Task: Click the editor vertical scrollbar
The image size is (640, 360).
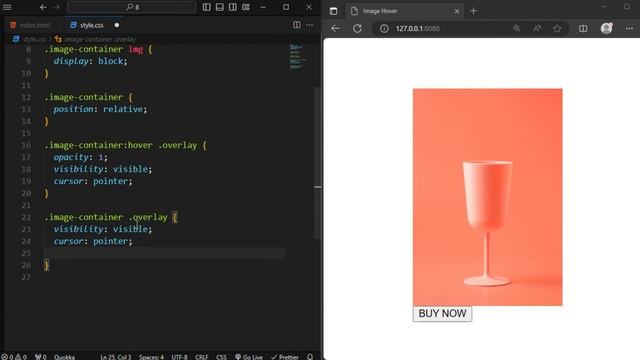Action: (318, 163)
